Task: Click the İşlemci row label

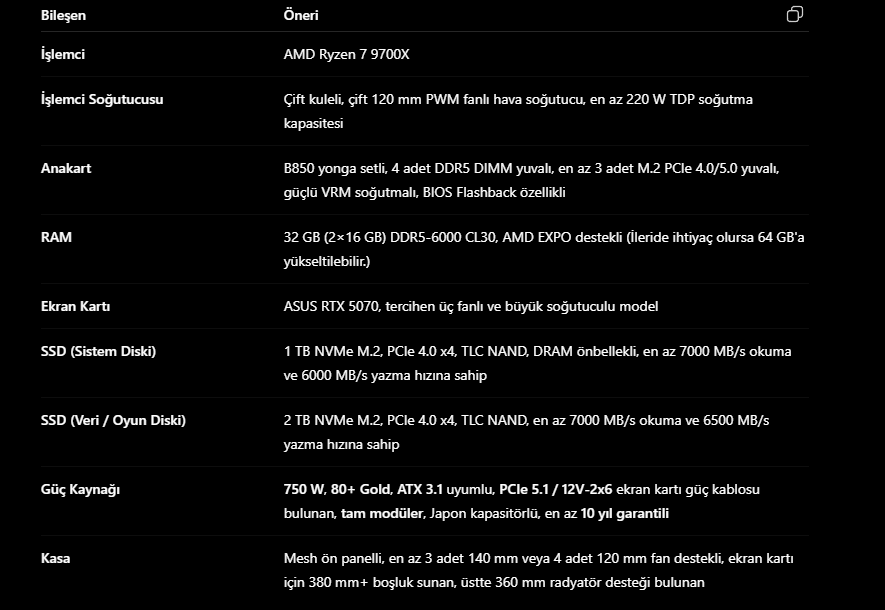Action: click(63, 54)
